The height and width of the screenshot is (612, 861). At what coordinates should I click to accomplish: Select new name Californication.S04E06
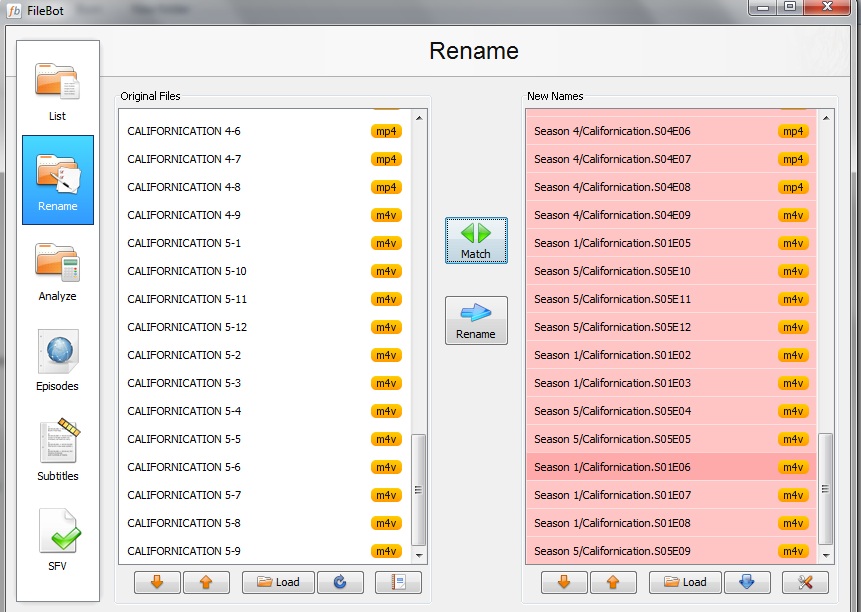click(x=672, y=131)
